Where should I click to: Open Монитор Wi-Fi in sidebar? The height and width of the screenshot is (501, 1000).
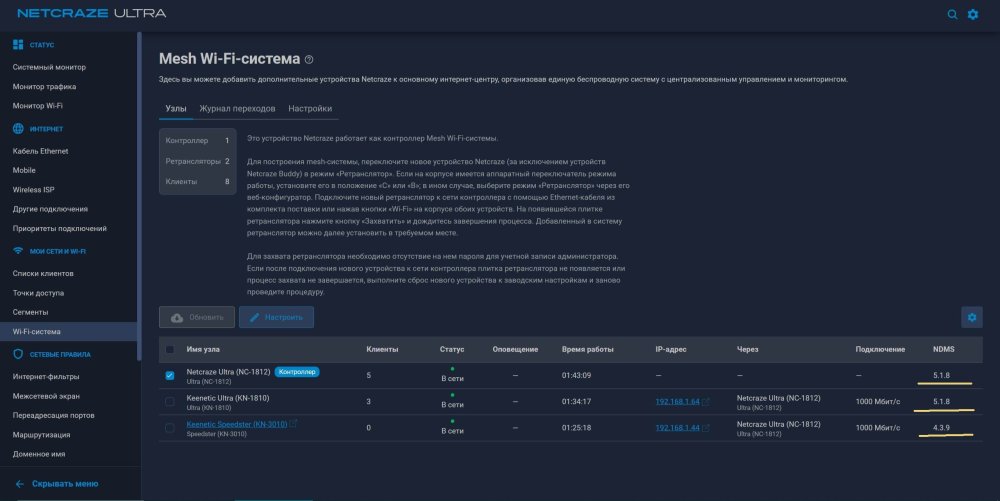[38, 105]
